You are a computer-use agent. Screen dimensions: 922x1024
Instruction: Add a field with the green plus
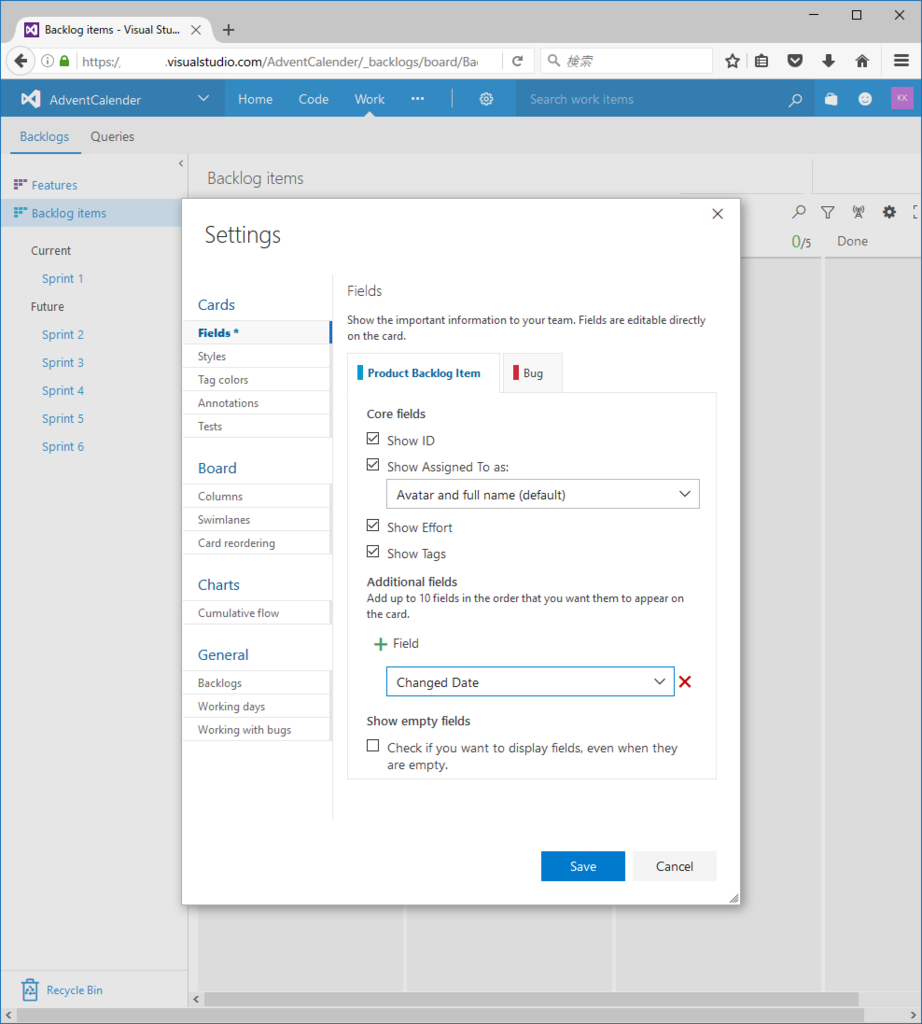(x=380, y=644)
